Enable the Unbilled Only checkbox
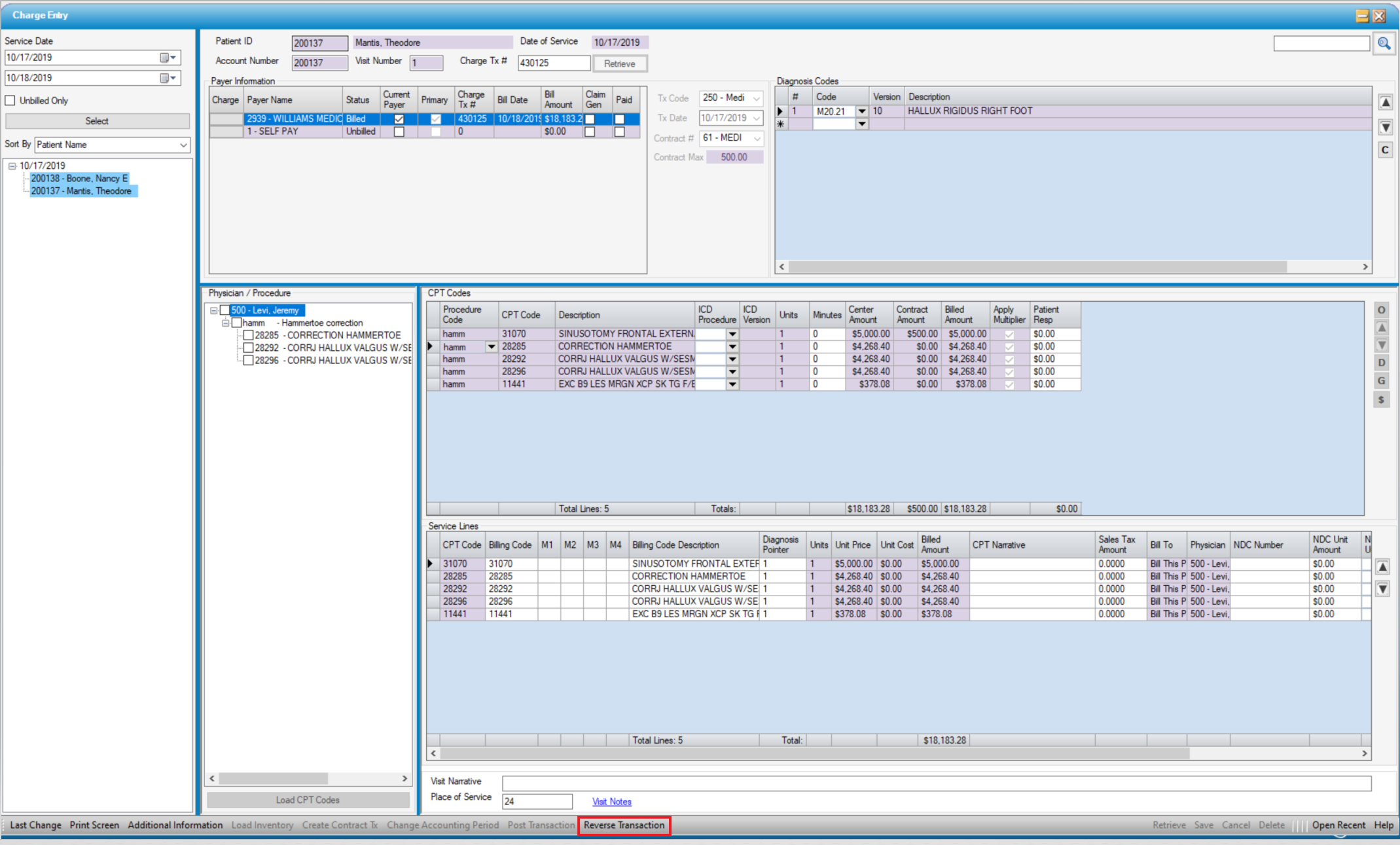Screen dimensions: 1400x845 [x=10, y=101]
